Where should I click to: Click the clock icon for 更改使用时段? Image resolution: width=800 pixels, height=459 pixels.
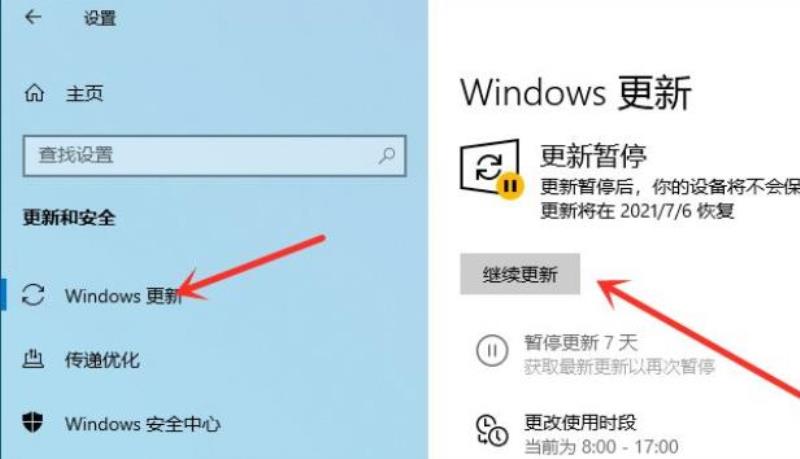tap(492, 431)
